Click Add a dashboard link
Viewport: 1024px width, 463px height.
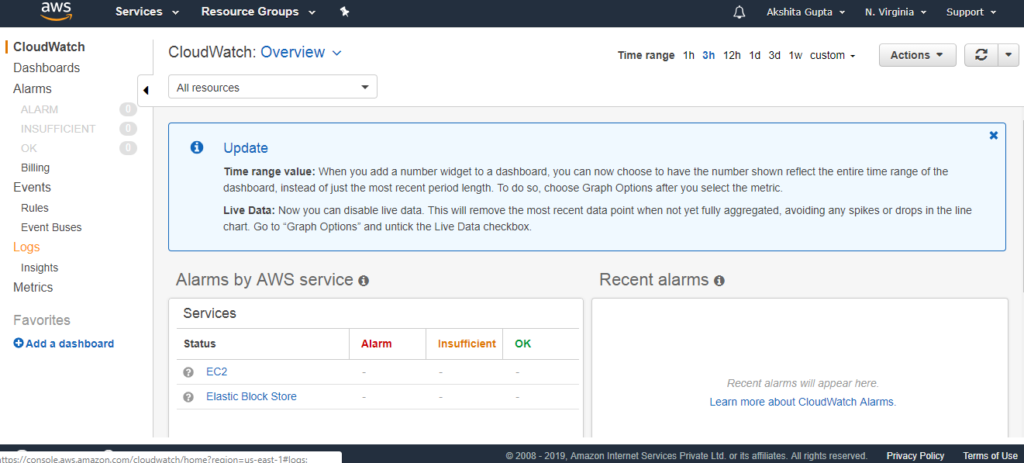pos(64,343)
